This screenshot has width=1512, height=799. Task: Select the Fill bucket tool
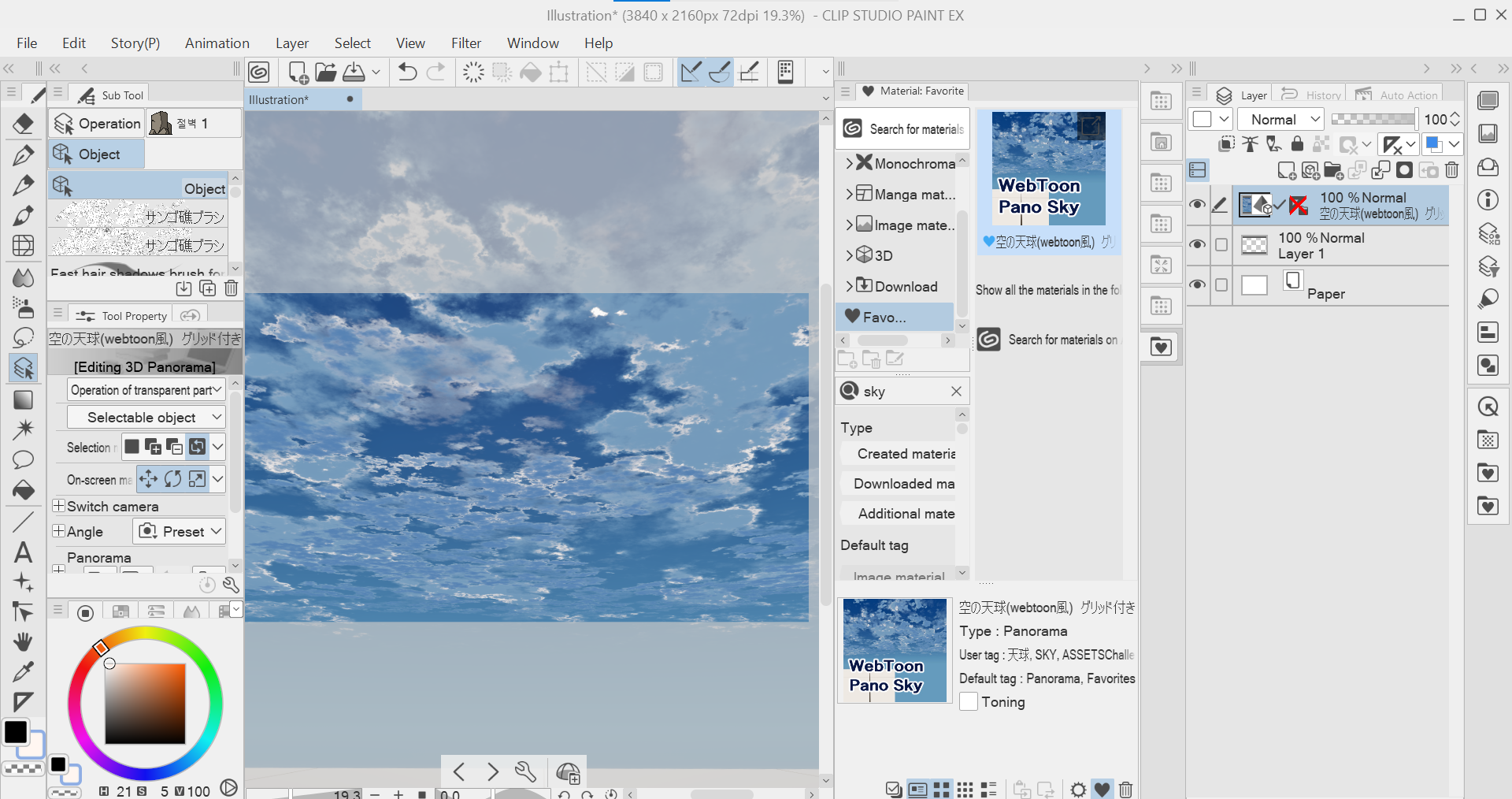click(x=24, y=490)
